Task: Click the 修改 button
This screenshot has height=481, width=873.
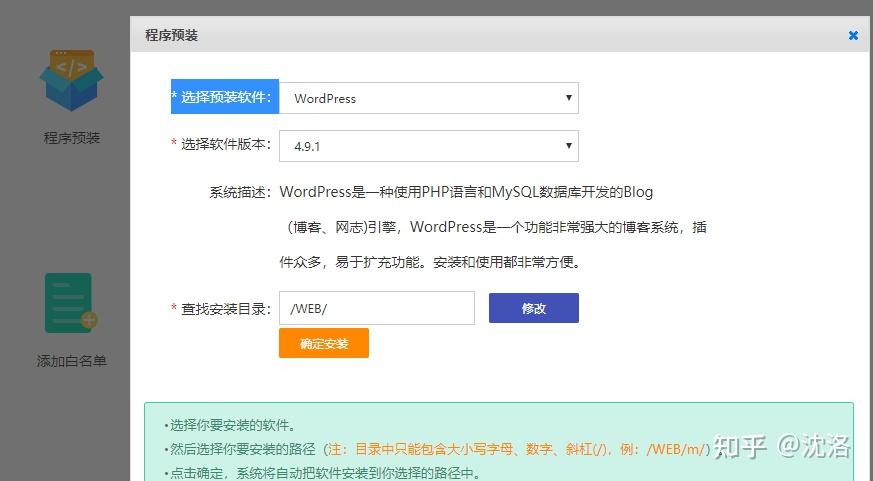Action: point(534,308)
